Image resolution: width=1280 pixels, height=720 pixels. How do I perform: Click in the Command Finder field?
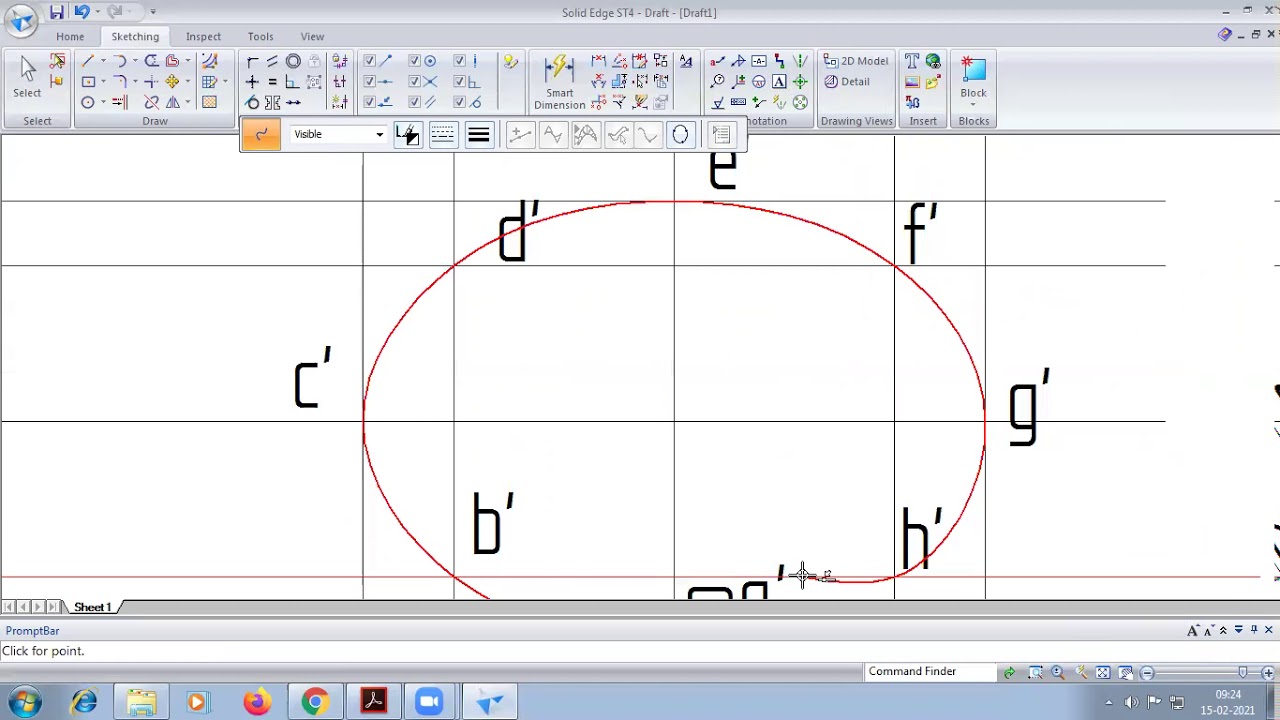click(x=930, y=672)
